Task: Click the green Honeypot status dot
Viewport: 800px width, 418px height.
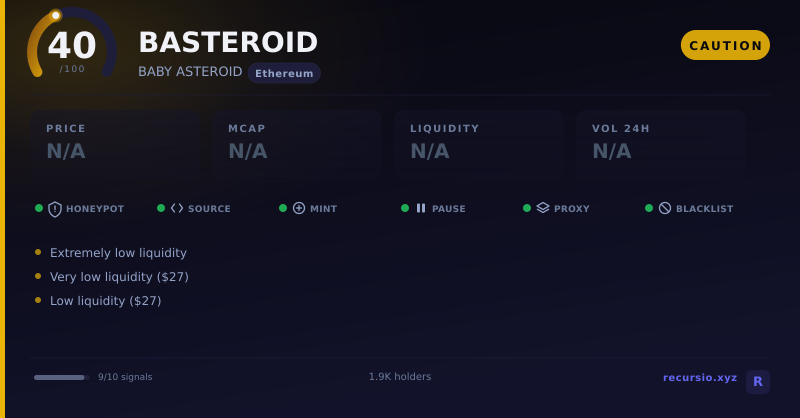Action: 39,208
